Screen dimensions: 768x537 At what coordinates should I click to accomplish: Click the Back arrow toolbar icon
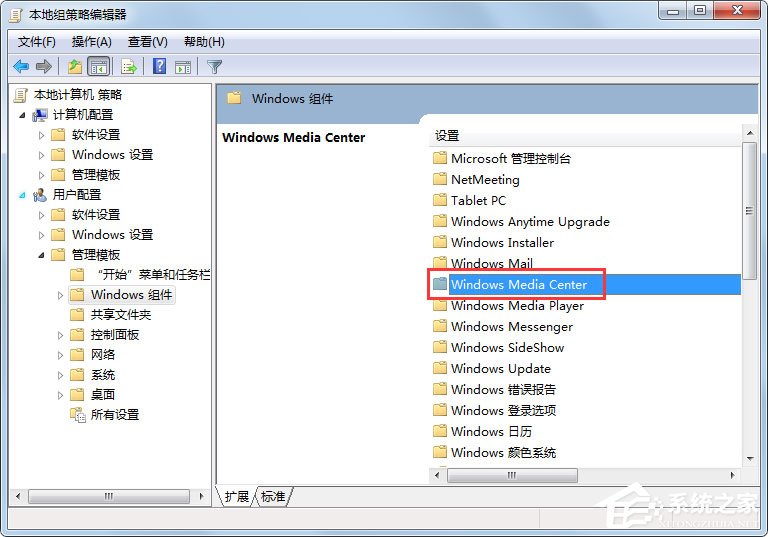coord(21,66)
